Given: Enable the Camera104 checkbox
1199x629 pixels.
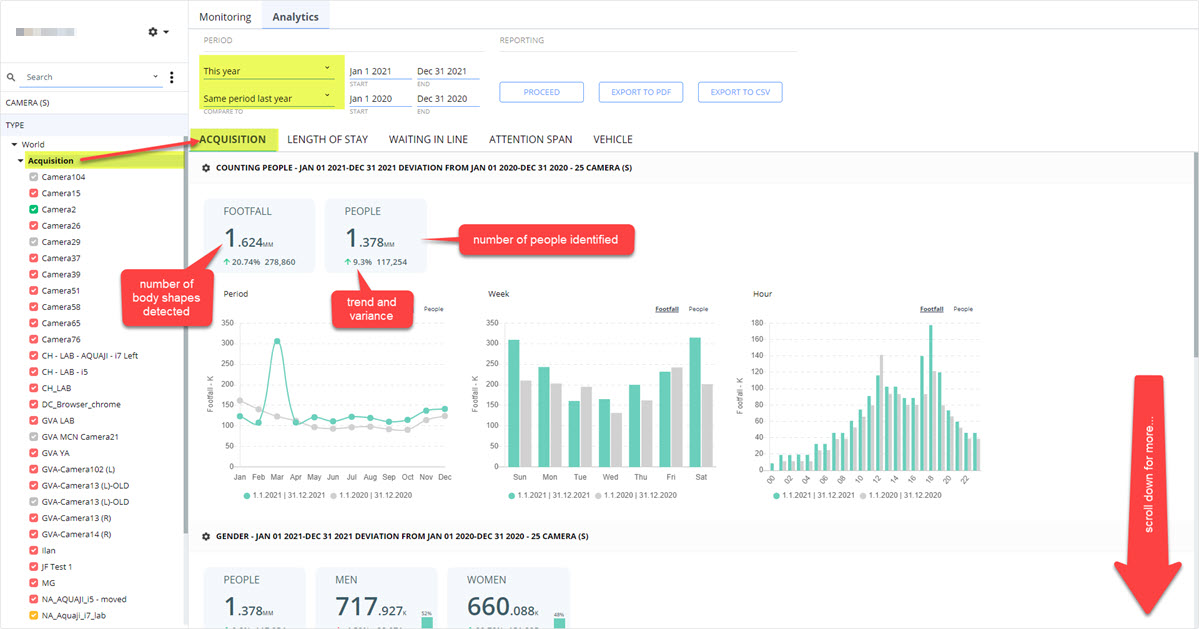Looking at the screenshot, I should (34, 177).
